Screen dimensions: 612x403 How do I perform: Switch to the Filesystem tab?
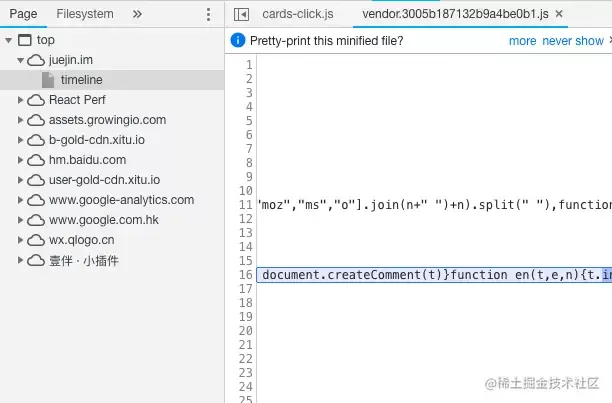85,14
